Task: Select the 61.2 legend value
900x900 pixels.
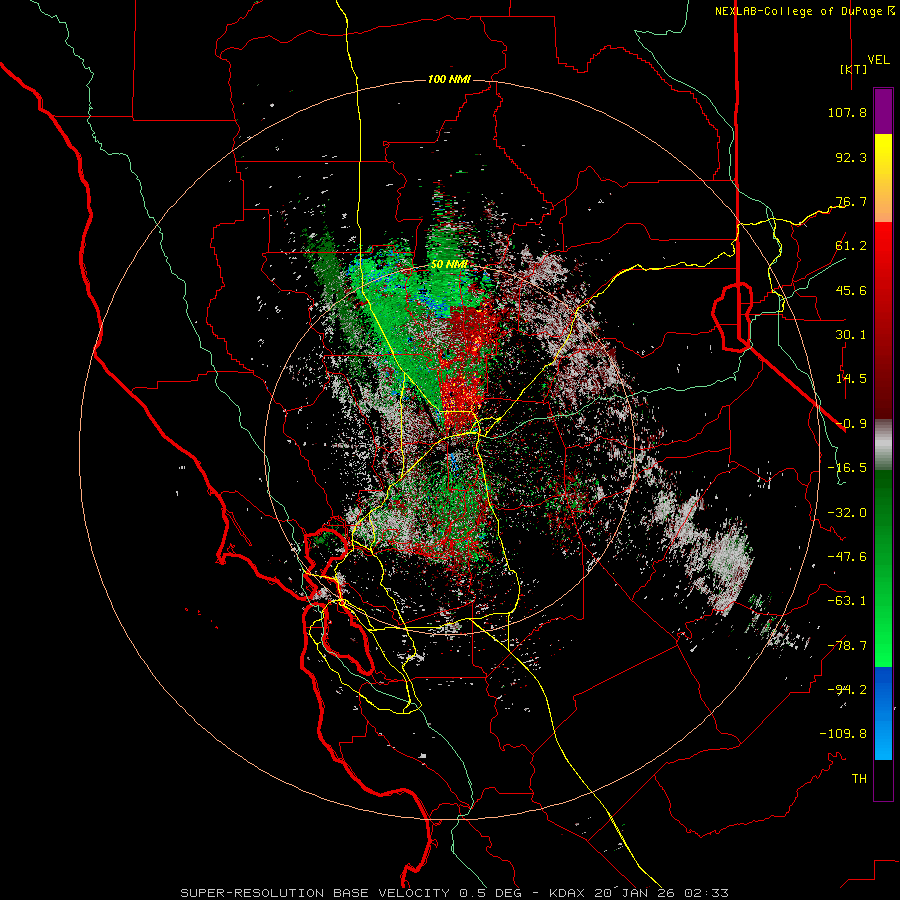Action: 851,246
